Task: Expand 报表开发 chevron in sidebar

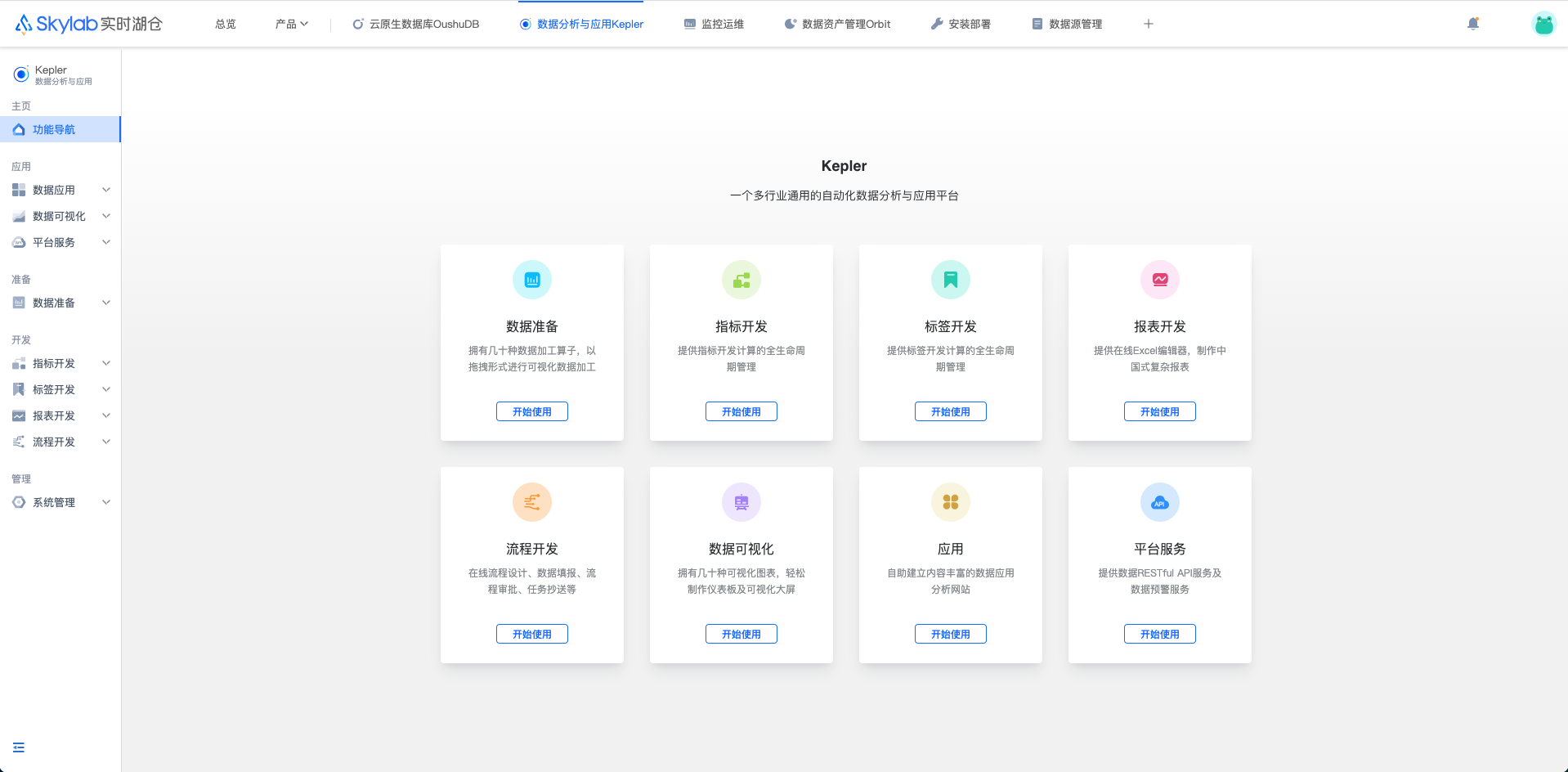Action: click(106, 415)
